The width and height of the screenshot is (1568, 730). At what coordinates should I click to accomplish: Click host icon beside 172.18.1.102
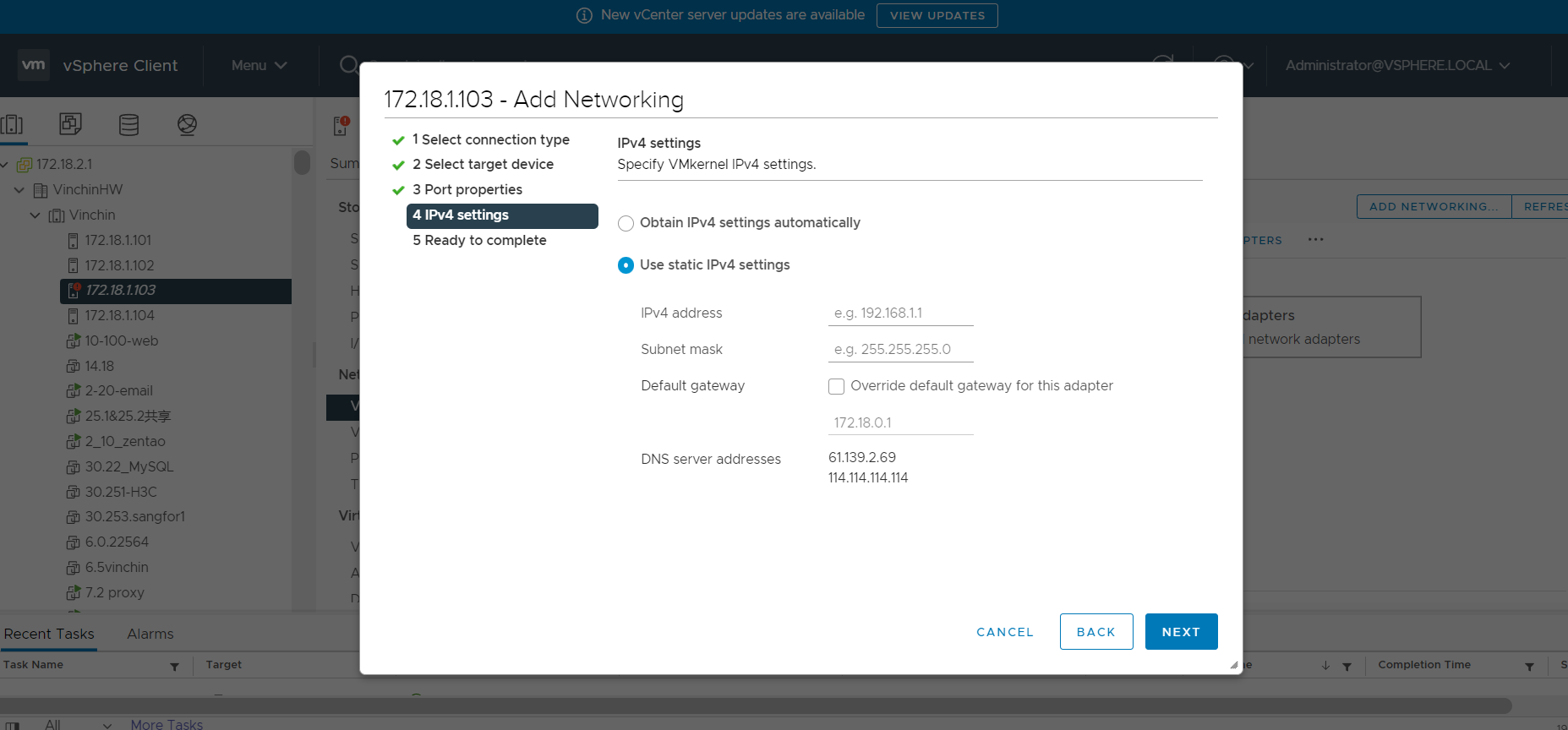click(73, 266)
